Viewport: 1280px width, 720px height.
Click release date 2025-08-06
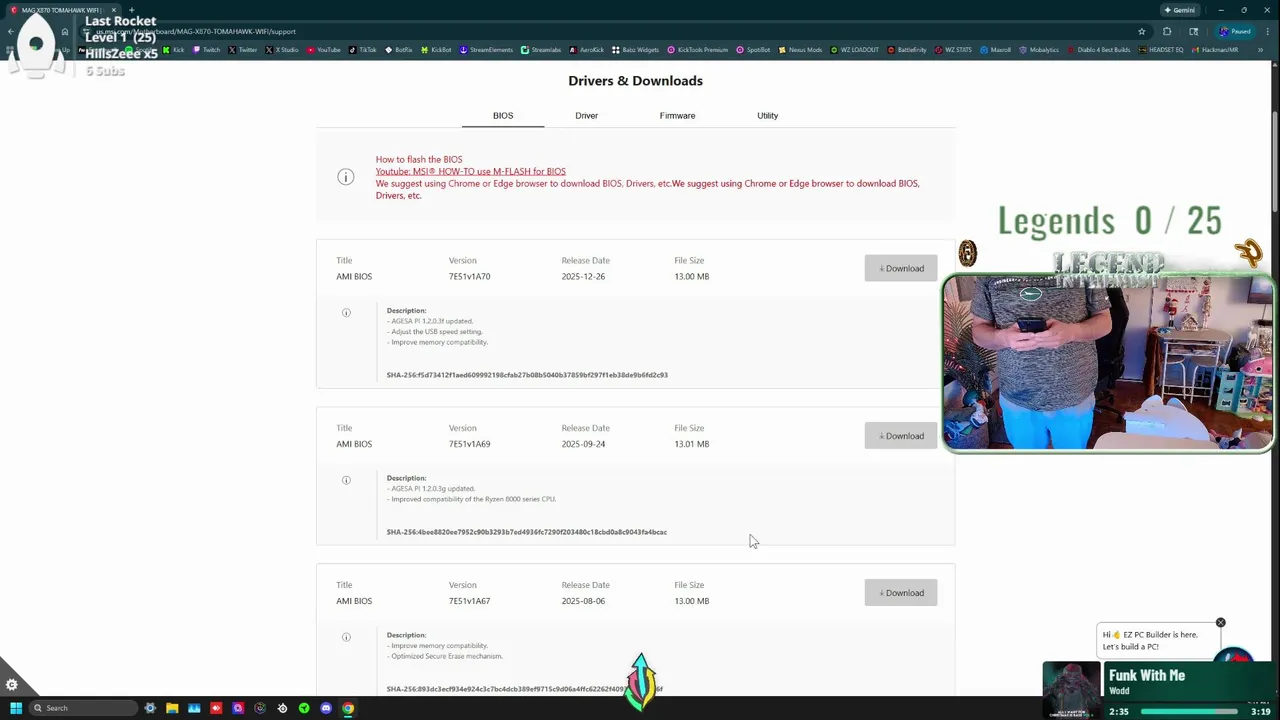click(x=583, y=601)
